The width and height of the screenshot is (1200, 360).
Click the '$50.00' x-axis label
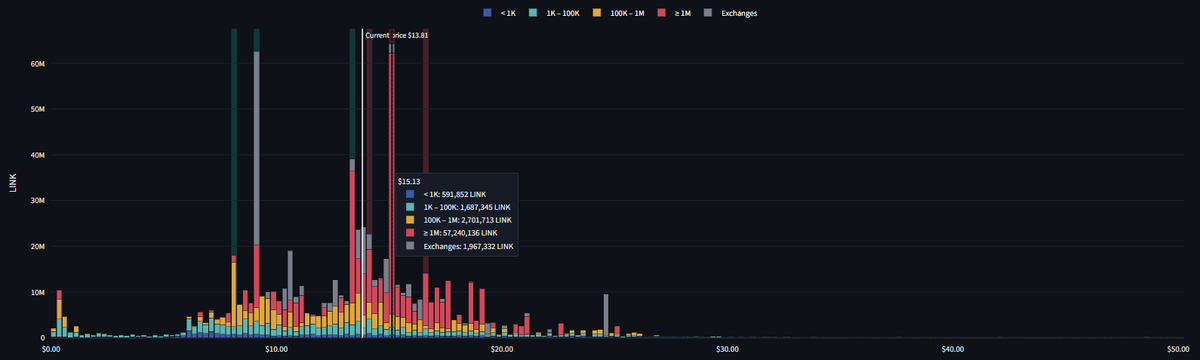(1177, 349)
